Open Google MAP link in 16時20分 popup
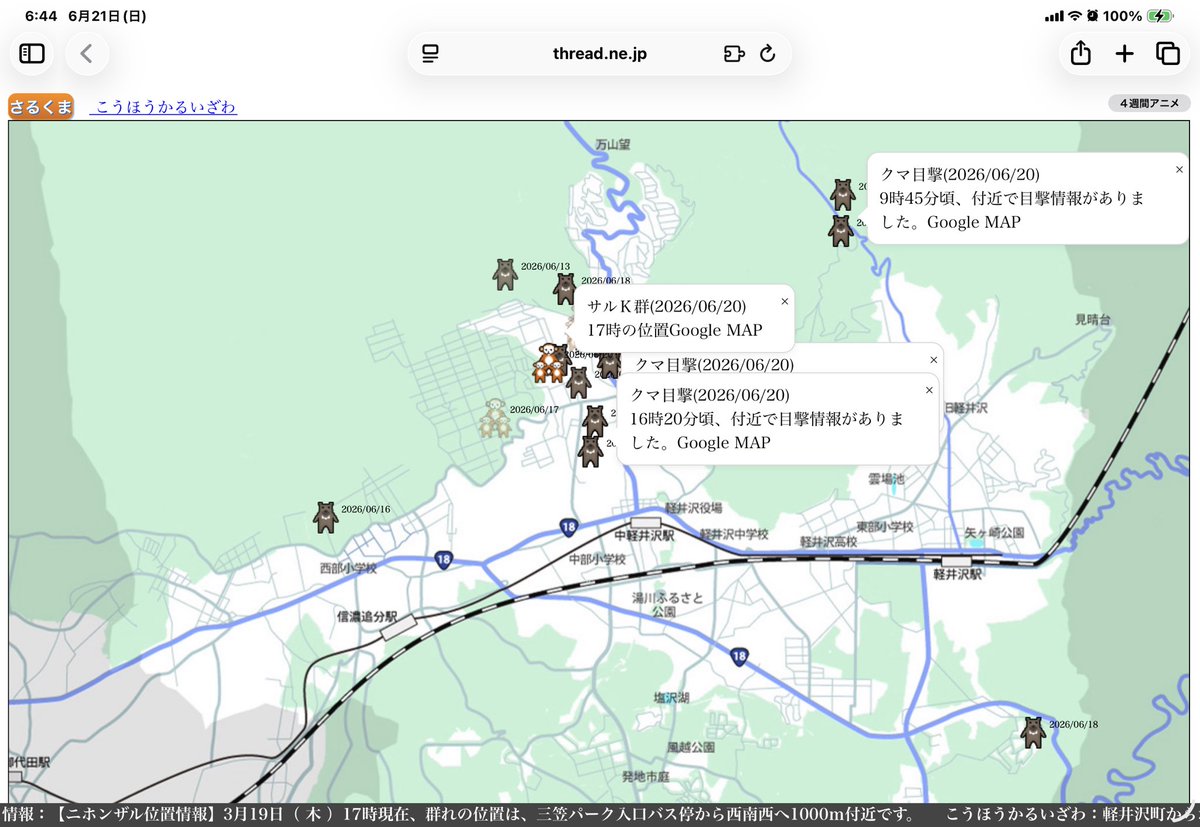 point(724,442)
